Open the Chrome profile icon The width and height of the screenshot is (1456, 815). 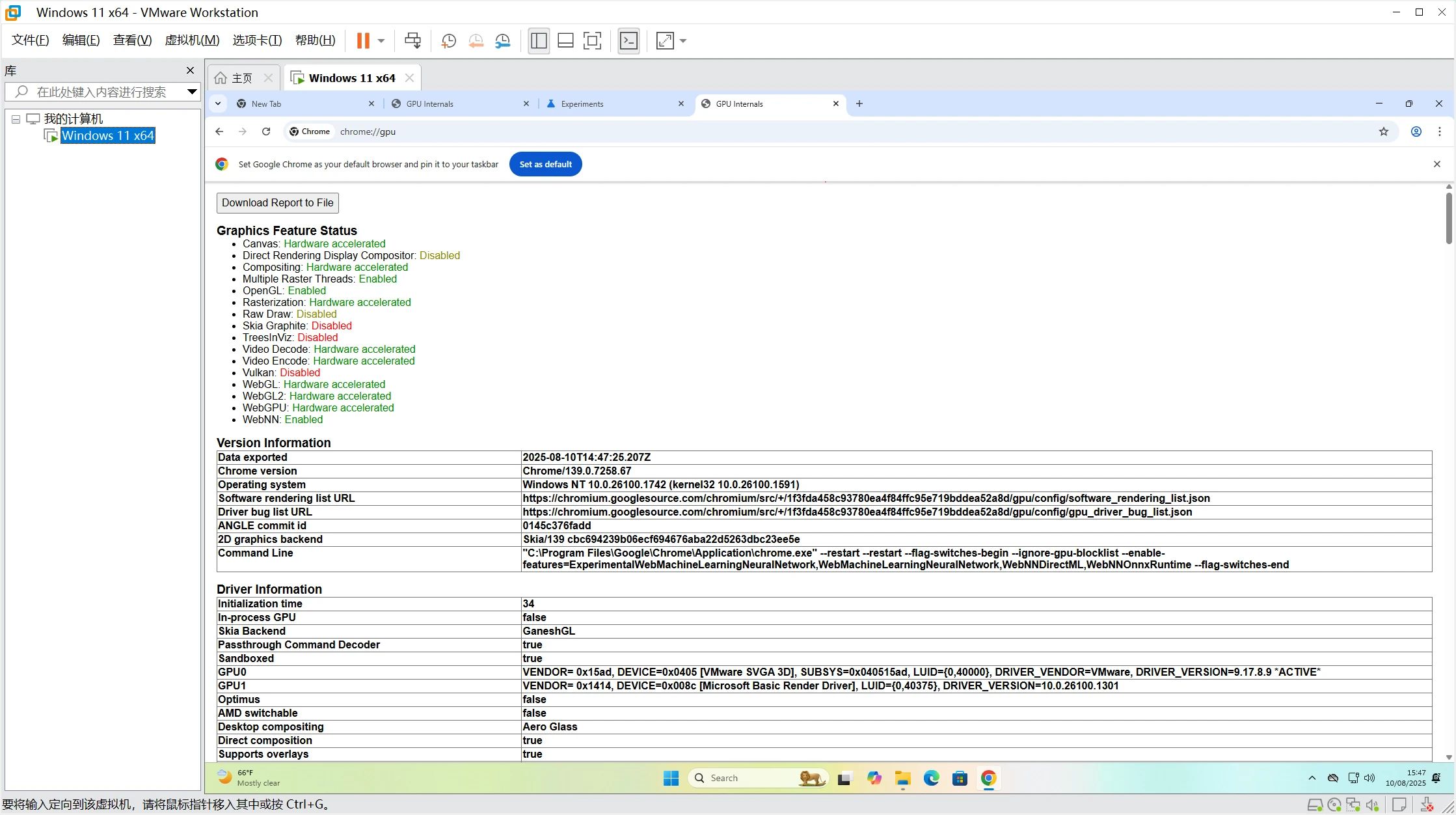[x=1416, y=131]
